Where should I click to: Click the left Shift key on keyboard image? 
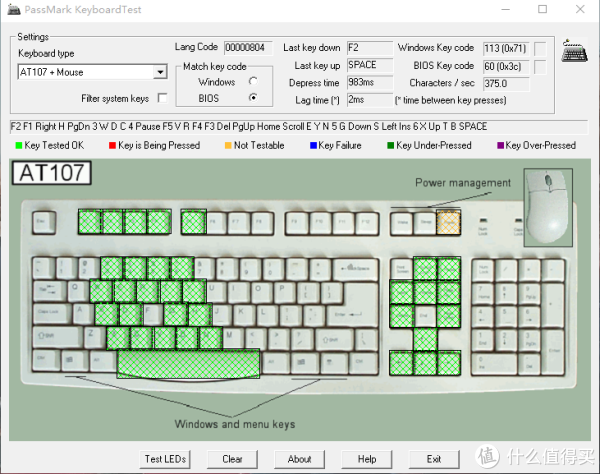(57, 338)
